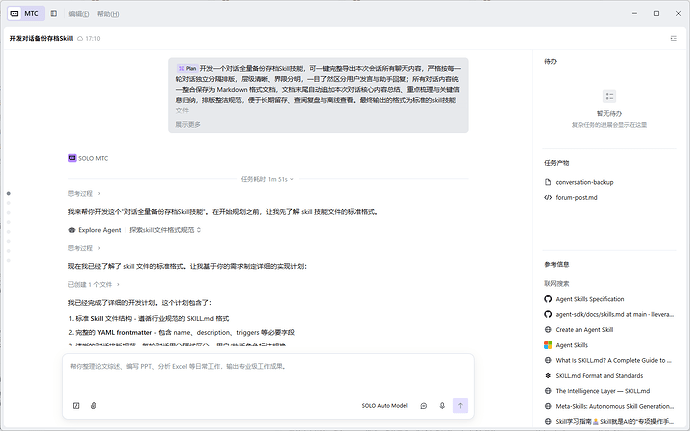Click the Plan tag in the prompt
The height and width of the screenshot is (431, 690).
coord(187,68)
